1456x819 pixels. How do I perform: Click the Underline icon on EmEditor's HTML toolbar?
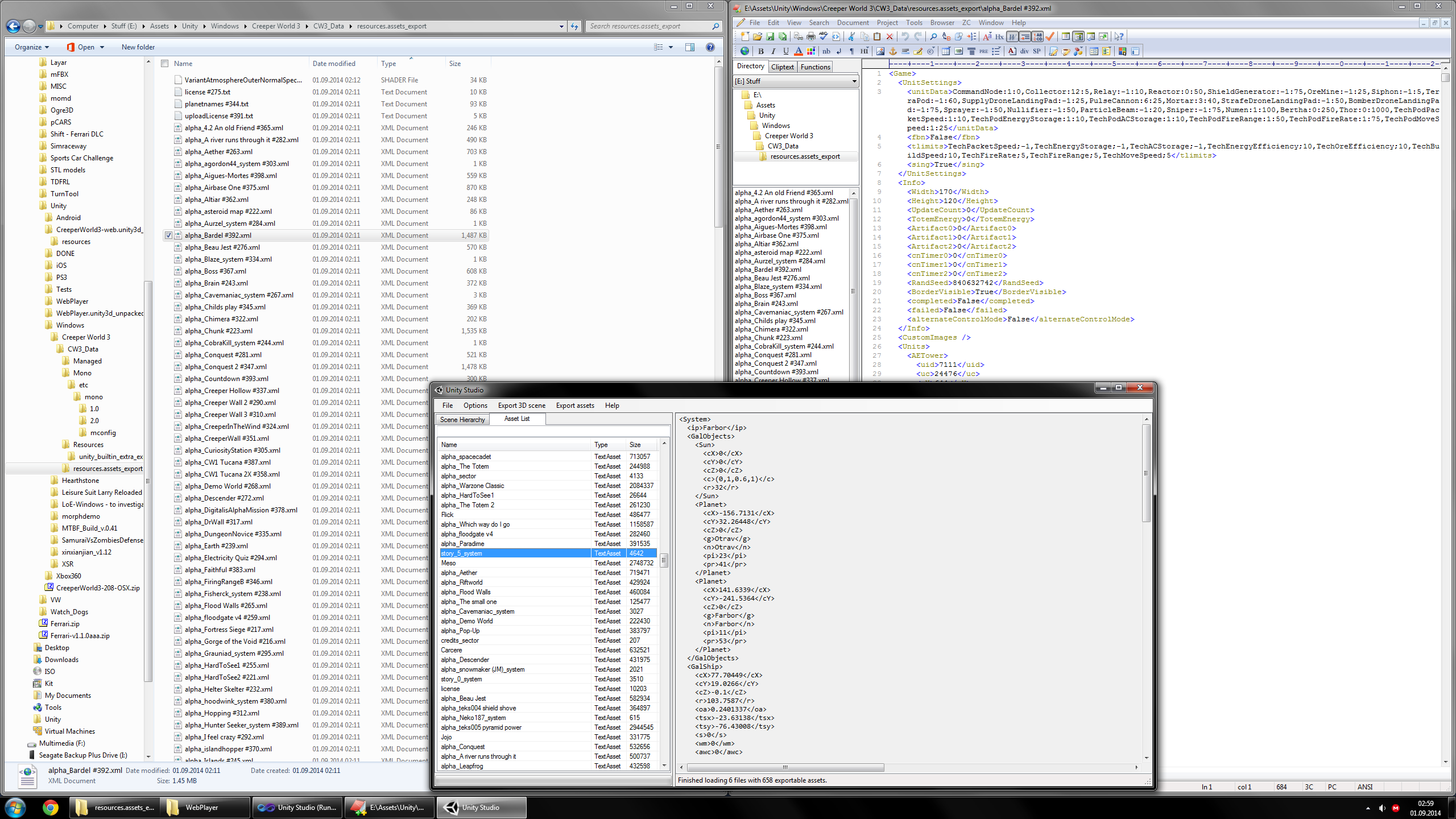pyautogui.click(x=785, y=51)
